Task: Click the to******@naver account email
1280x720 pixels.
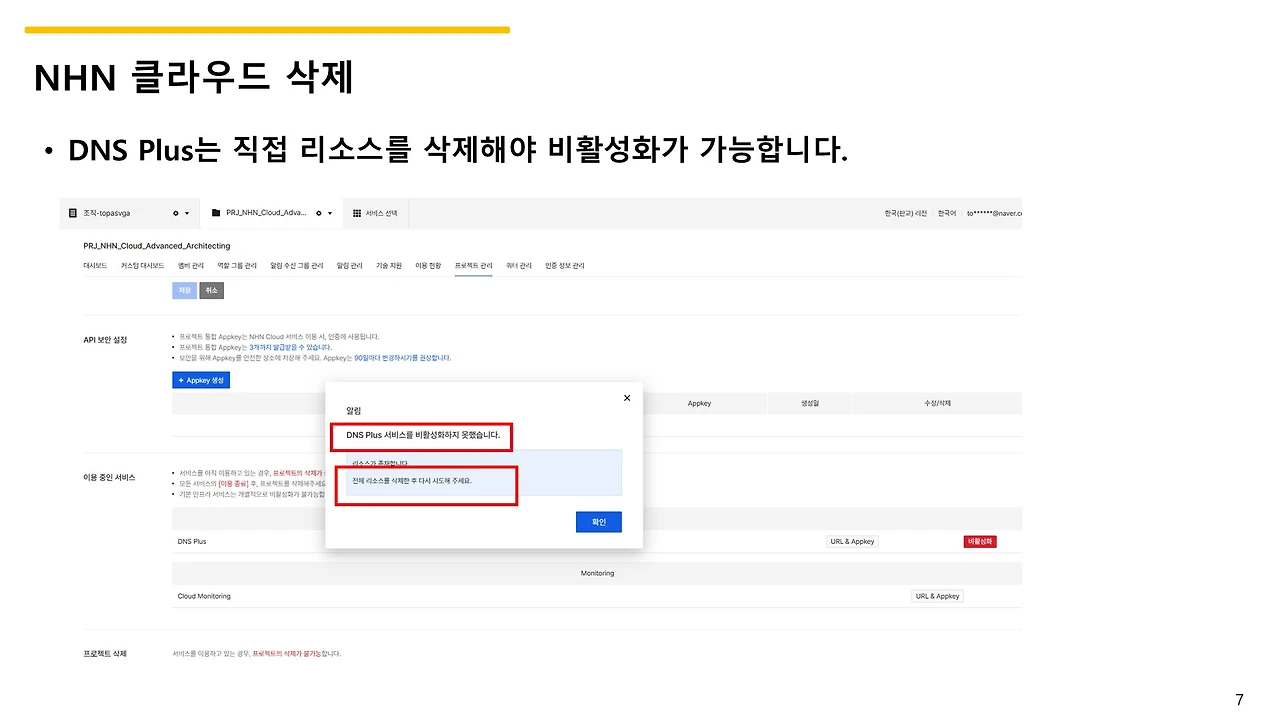Action: [x=994, y=213]
